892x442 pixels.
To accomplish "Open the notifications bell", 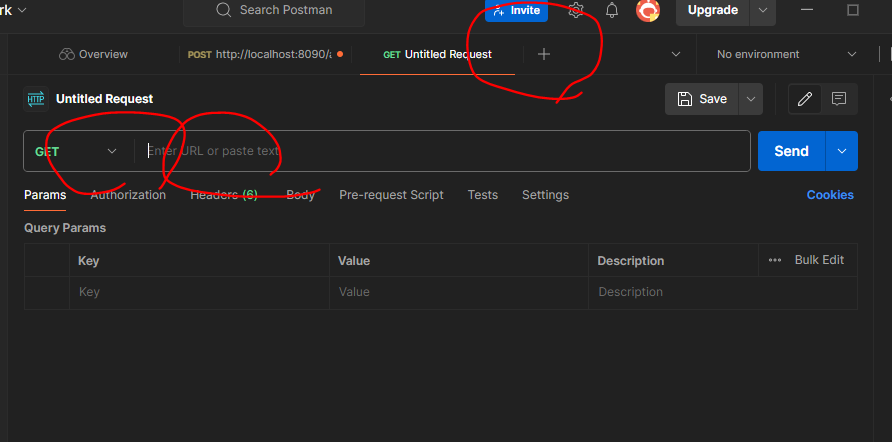I will tap(612, 10).
